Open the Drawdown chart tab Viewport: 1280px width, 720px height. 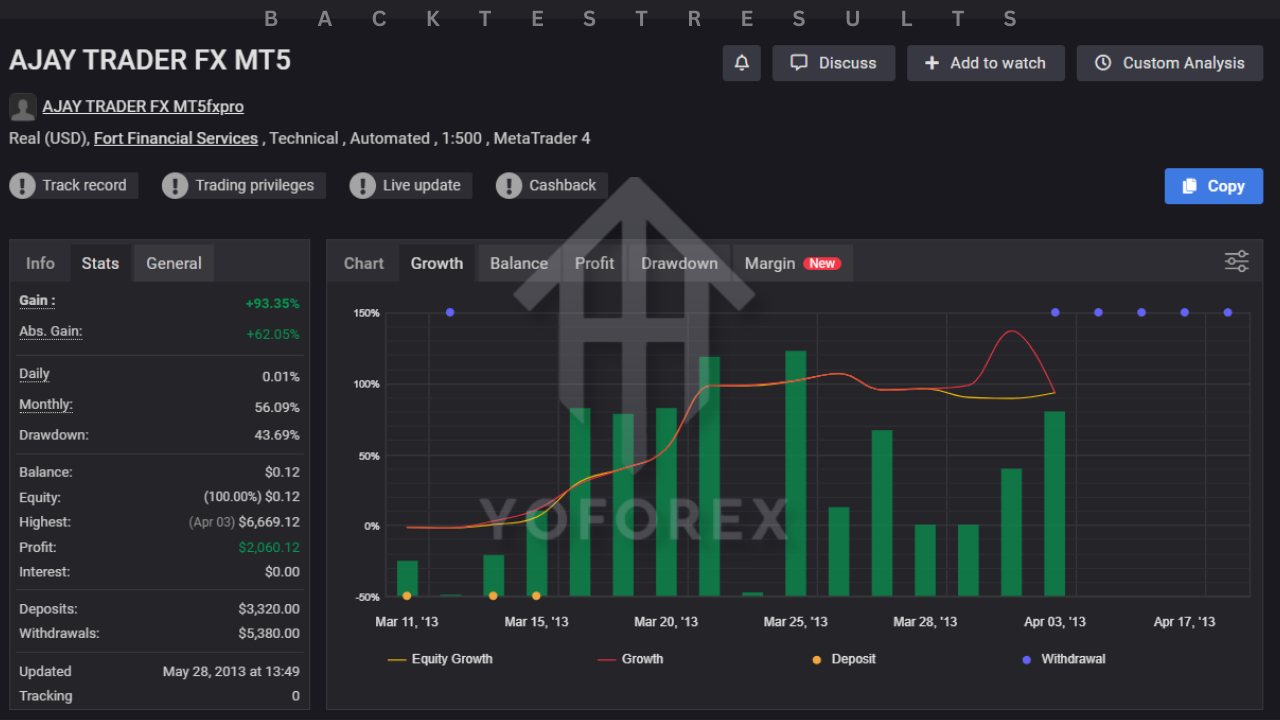[679, 264]
